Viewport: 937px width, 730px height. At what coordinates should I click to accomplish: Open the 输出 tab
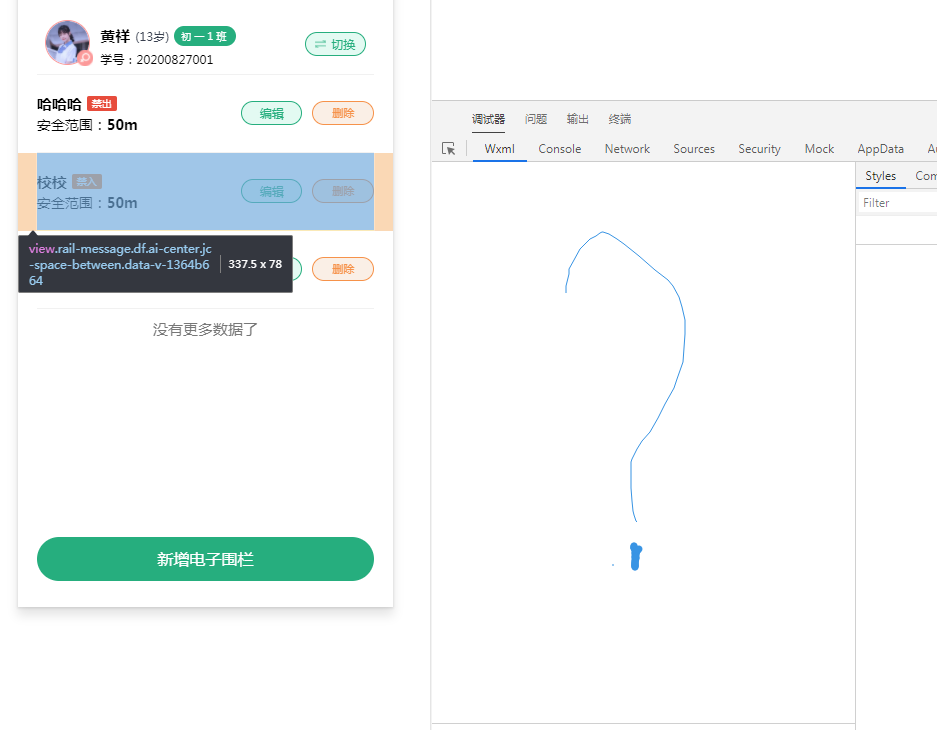[x=578, y=119]
